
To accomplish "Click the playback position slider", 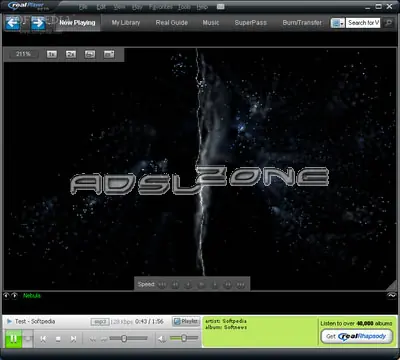I will coord(128,339).
